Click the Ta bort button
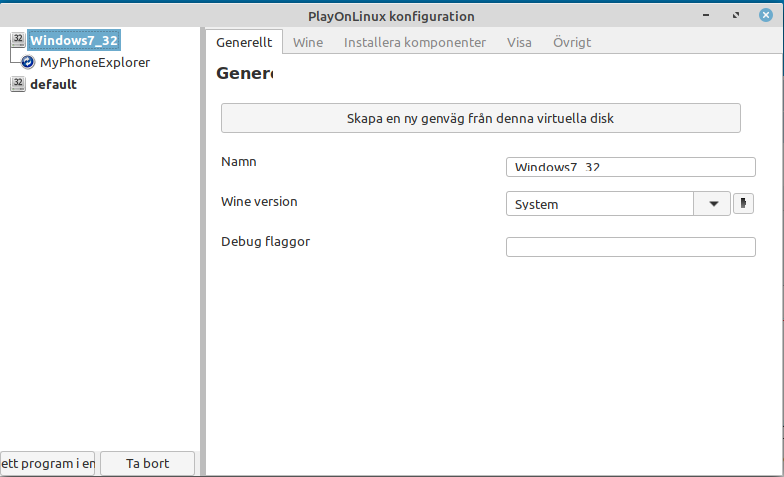The image size is (784, 477). [148, 464]
